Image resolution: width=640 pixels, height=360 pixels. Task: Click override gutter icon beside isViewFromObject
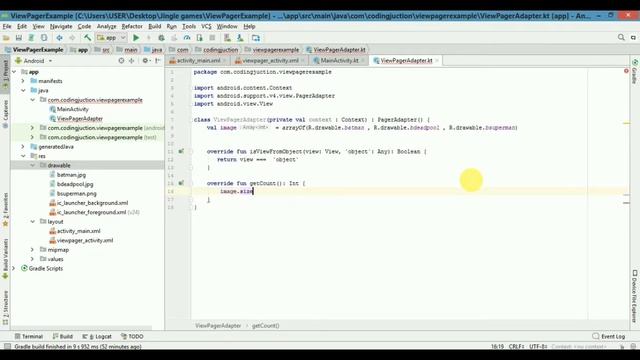tap(181, 151)
